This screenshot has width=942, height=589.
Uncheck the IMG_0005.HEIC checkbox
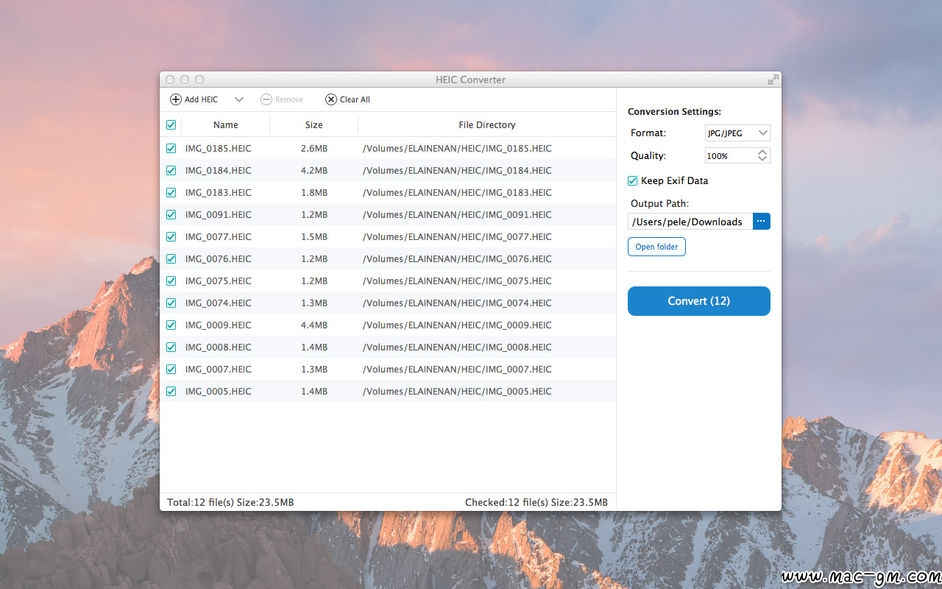(x=171, y=391)
